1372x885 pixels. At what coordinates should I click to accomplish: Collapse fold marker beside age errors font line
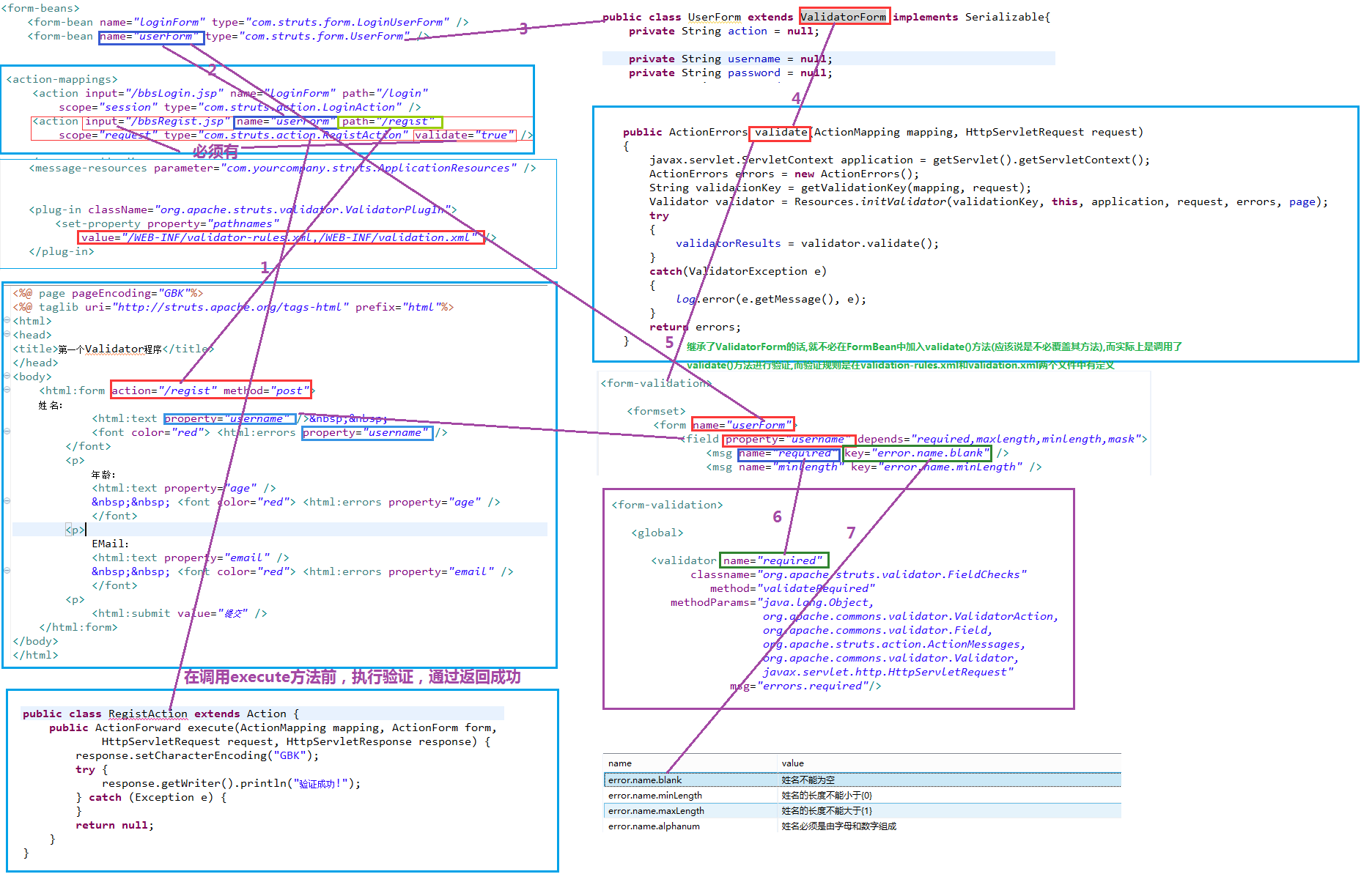point(7,501)
